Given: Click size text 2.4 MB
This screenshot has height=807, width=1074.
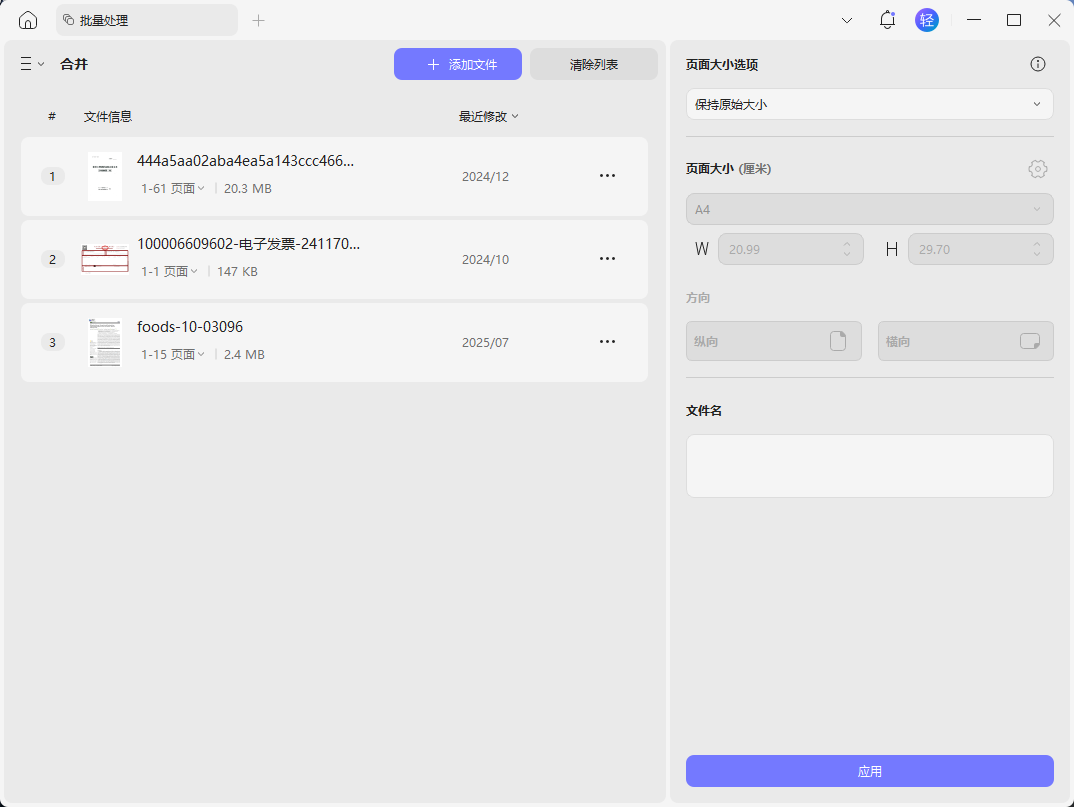Looking at the screenshot, I should point(244,354).
